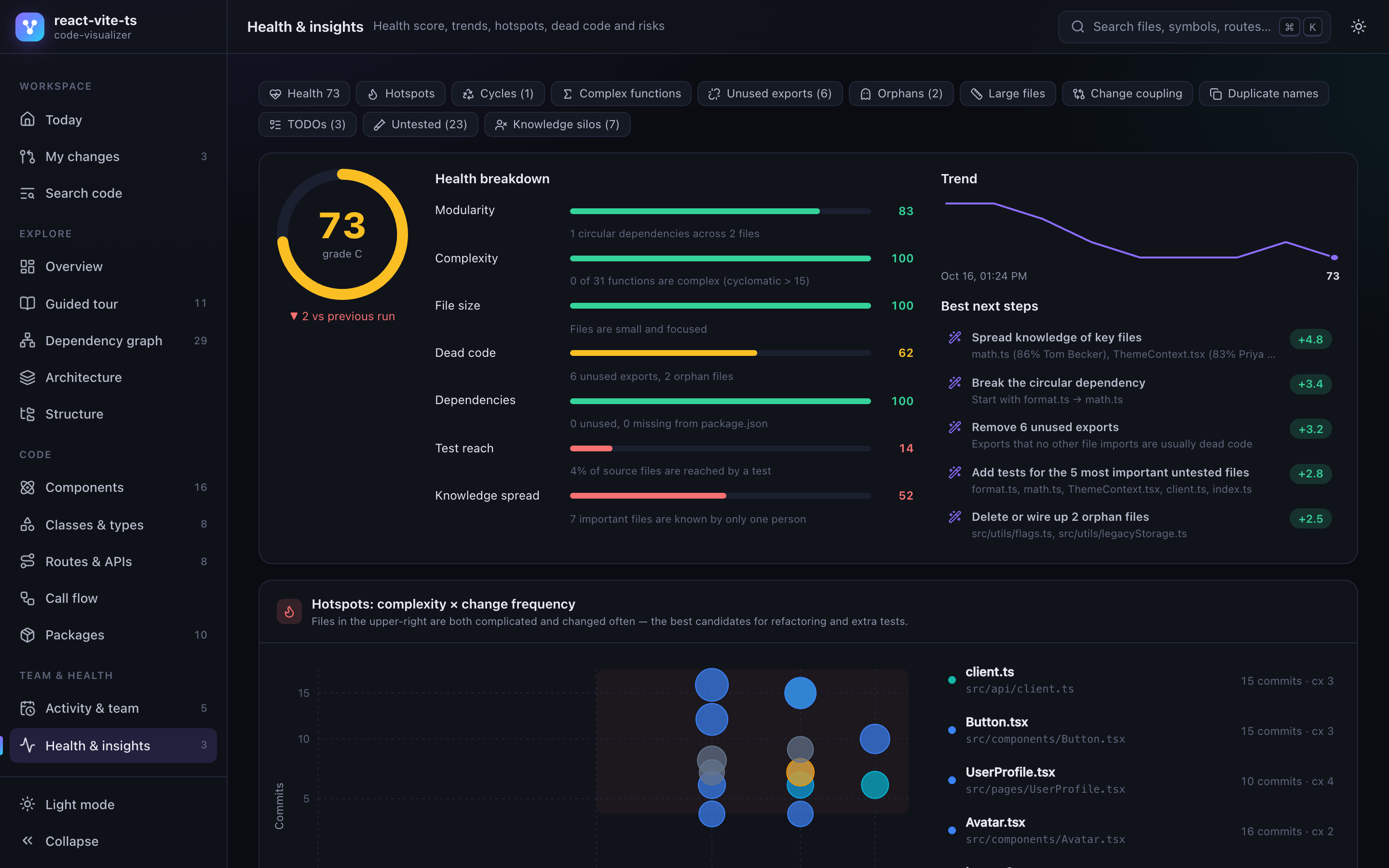Viewport: 1389px width, 868px height.
Task: Open Structure tree icon
Action: click(x=27, y=414)
